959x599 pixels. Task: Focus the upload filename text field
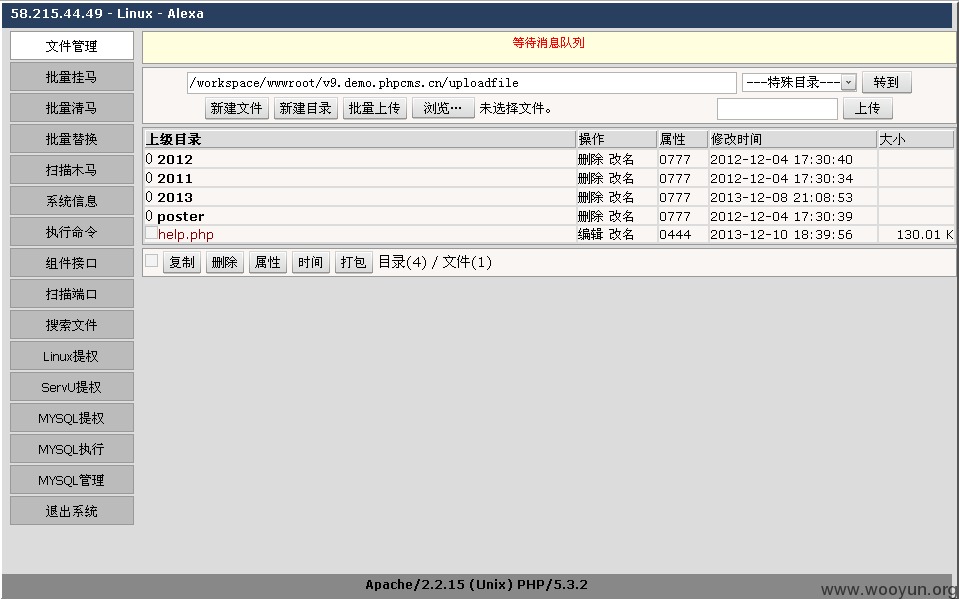777,109
